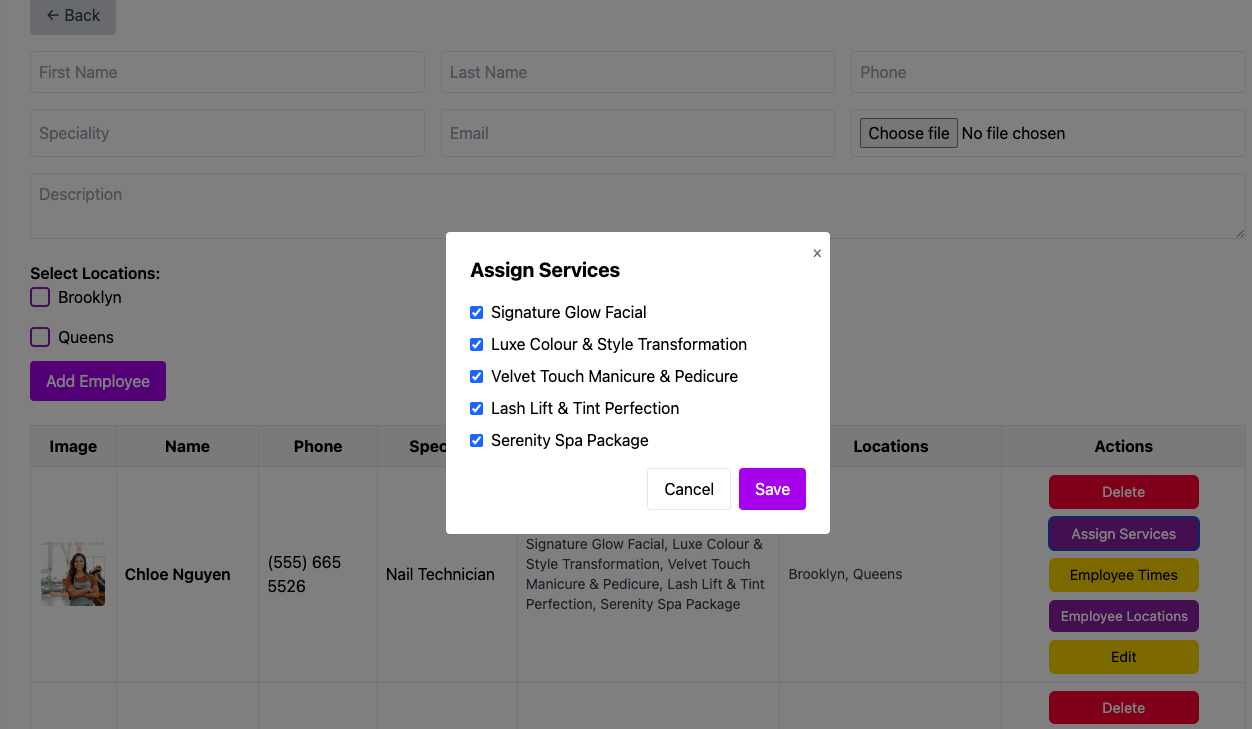
Task: Select the Speciality text box
Action: point(227,133)
